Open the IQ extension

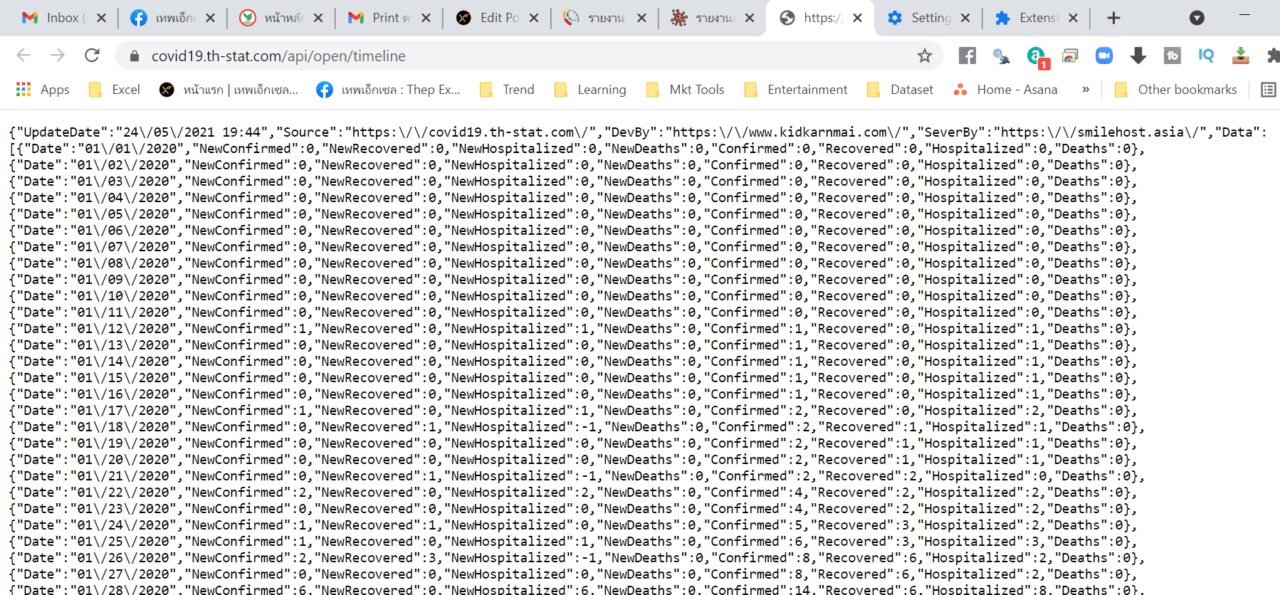[1205, 55]
